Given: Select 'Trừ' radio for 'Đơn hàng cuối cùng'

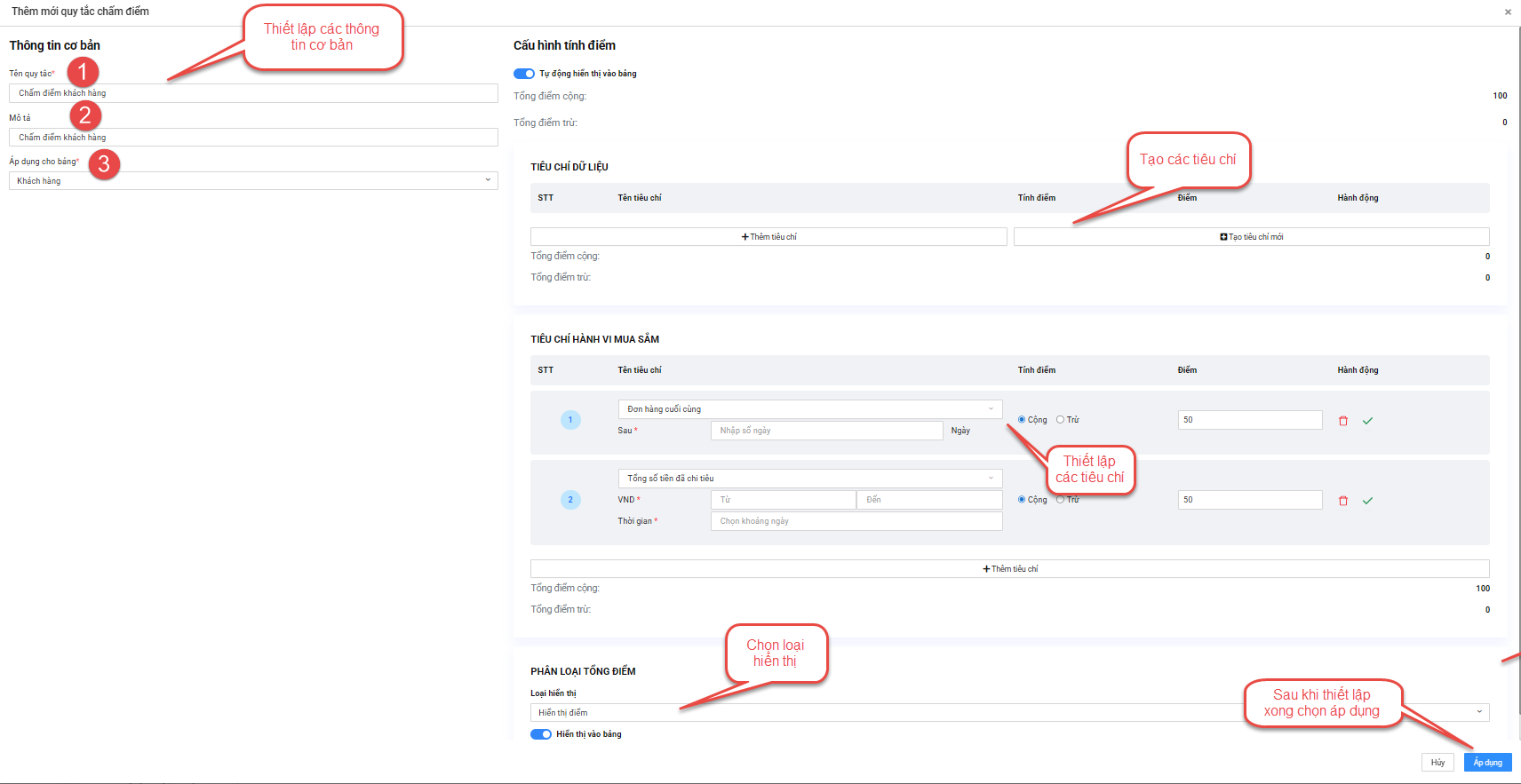Looking at the screenshot, I should coord(1060,420).
